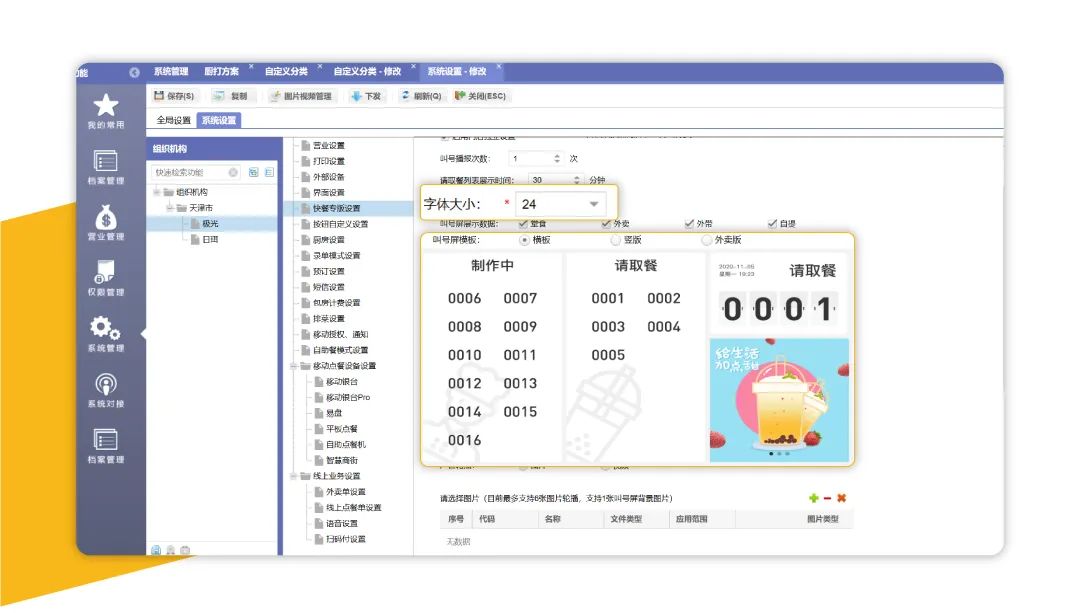Select 打印设置 in the settings tree
The width and height of the screenshot is (1080, 613).
329,161
